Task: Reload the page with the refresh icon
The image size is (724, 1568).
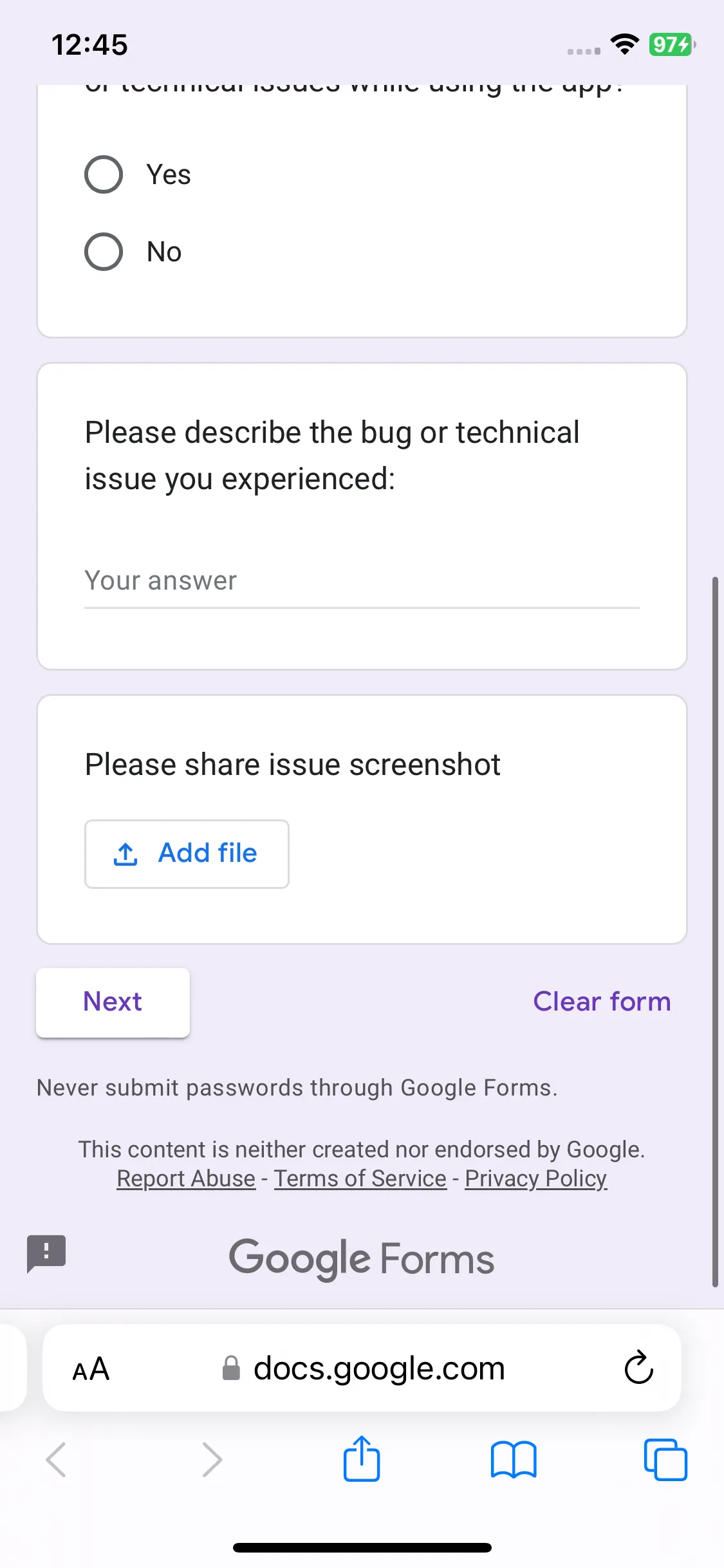Action: click(x=639, y=1367)
